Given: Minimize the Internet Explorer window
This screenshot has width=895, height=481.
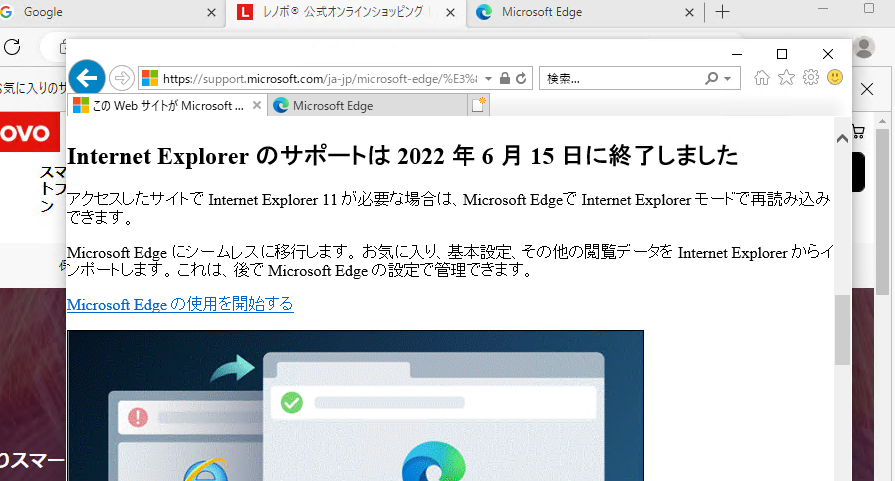Looking at the screenshot, I should click(737, 54).
